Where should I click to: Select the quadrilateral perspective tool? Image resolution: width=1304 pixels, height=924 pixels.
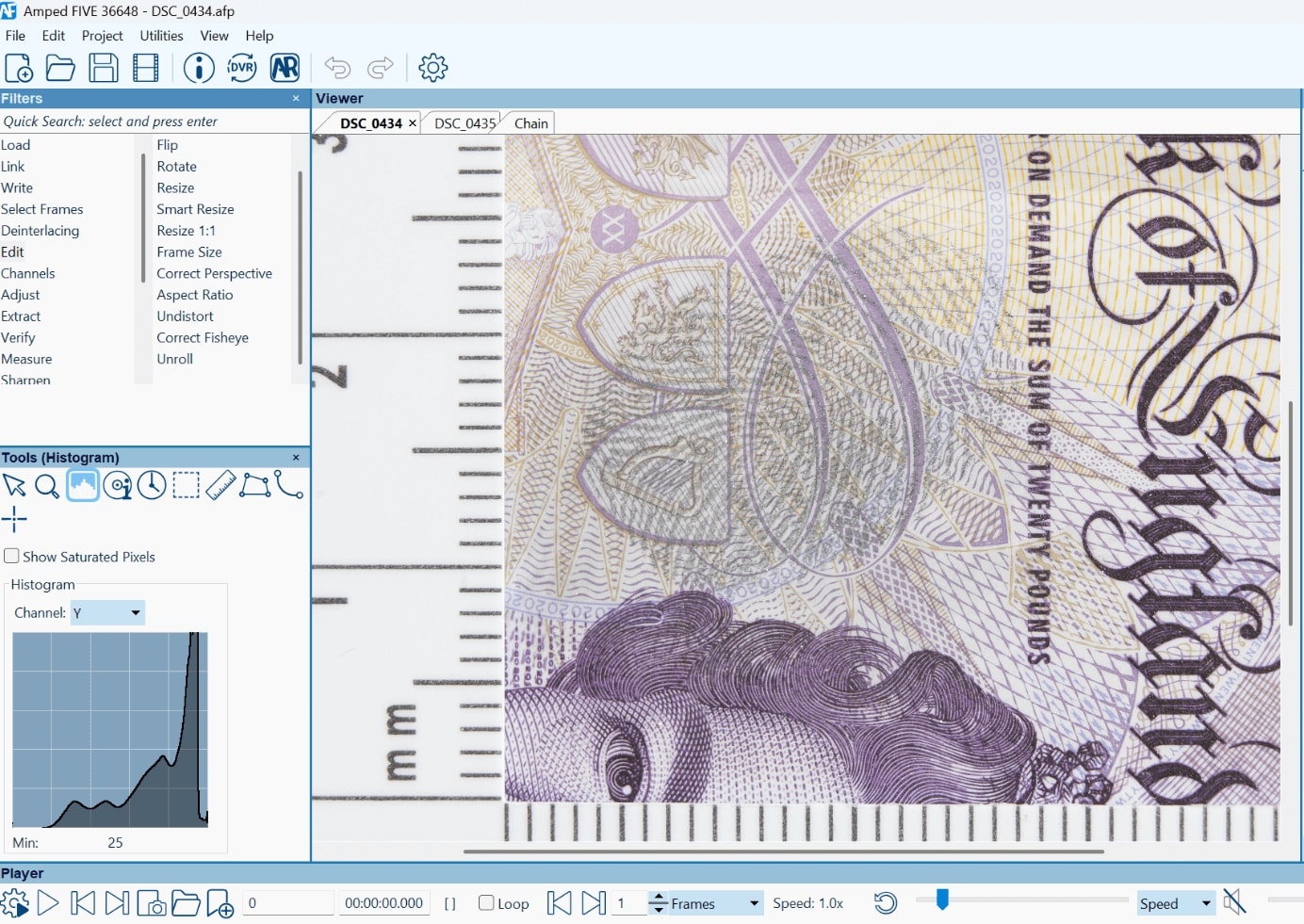pos(255,485)
